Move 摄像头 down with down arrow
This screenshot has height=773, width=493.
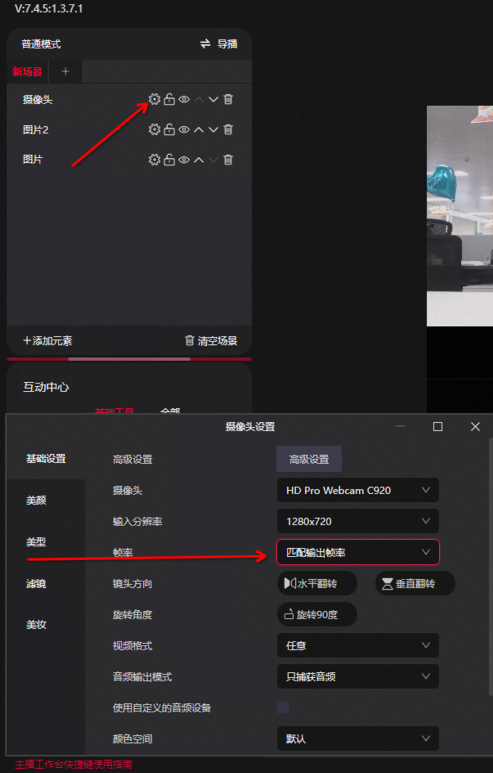tap(213, 100)
